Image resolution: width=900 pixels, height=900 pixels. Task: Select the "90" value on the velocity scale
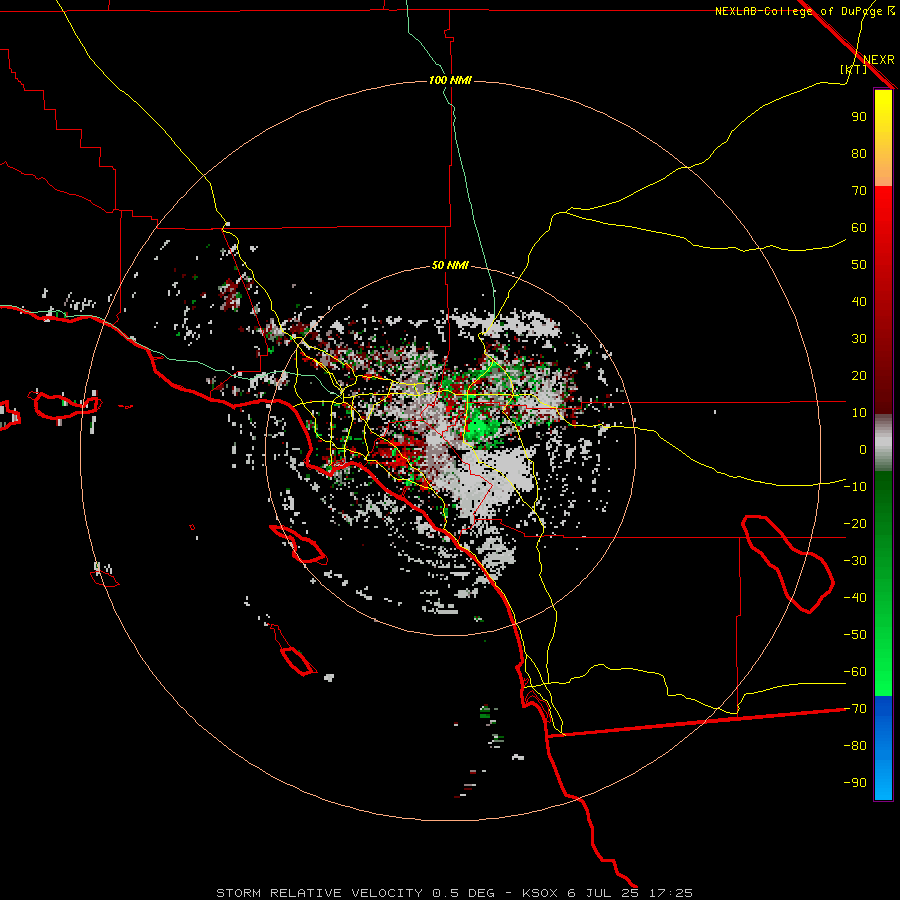click(x=859, y=117)
